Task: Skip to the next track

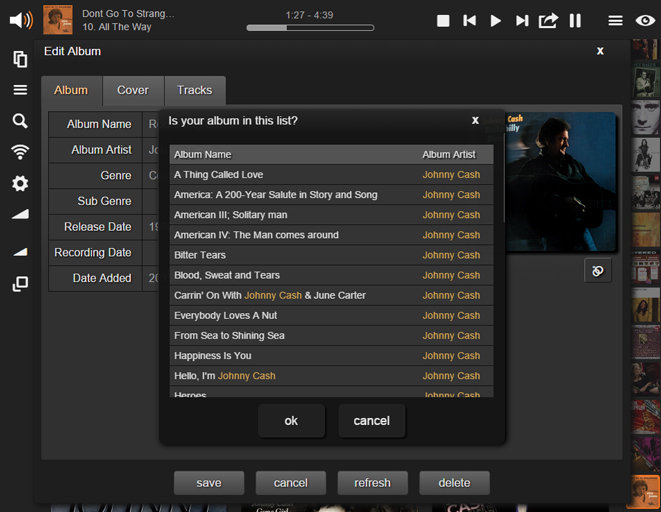Action: [522, 21]
